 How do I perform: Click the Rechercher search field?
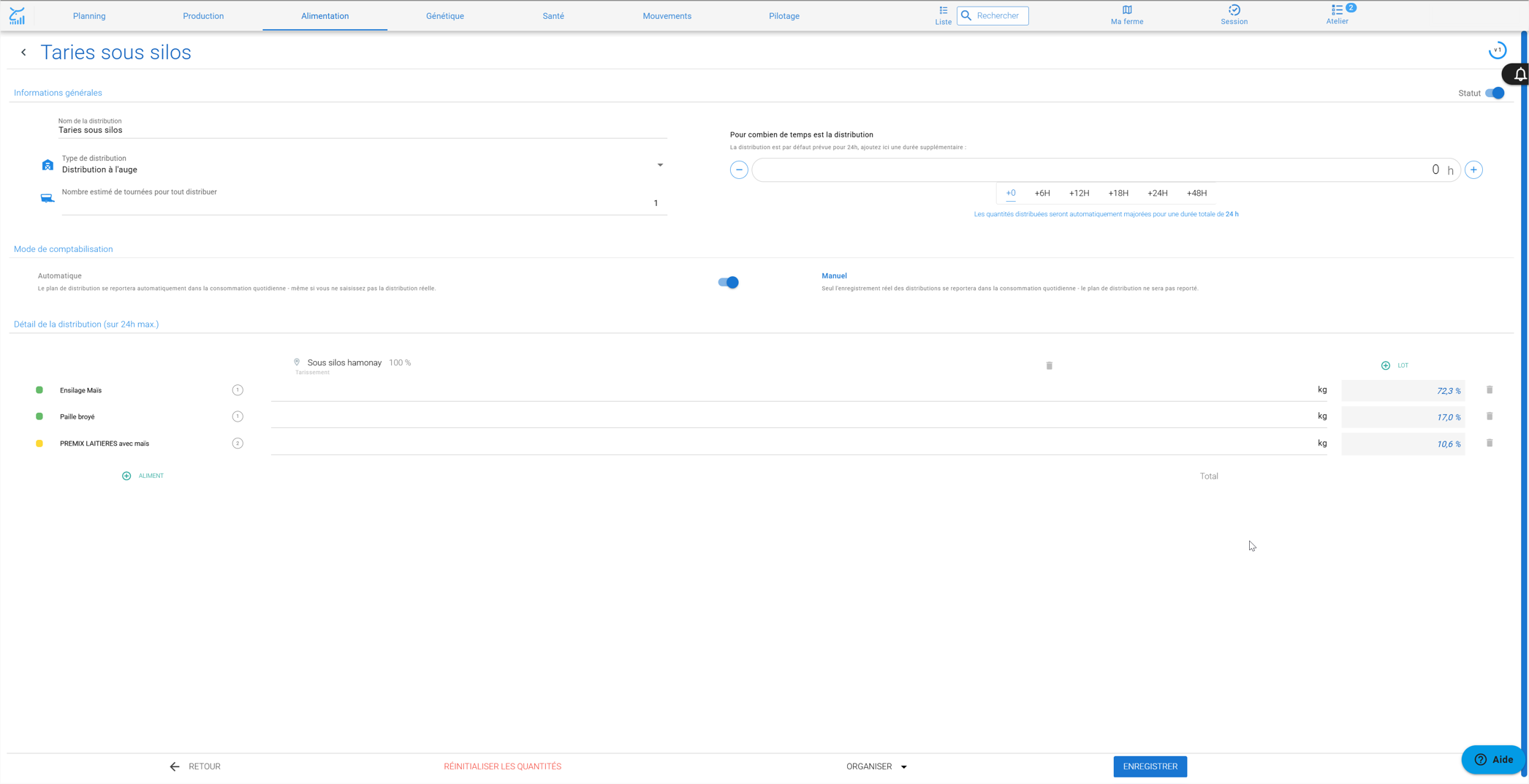point(993,15)
